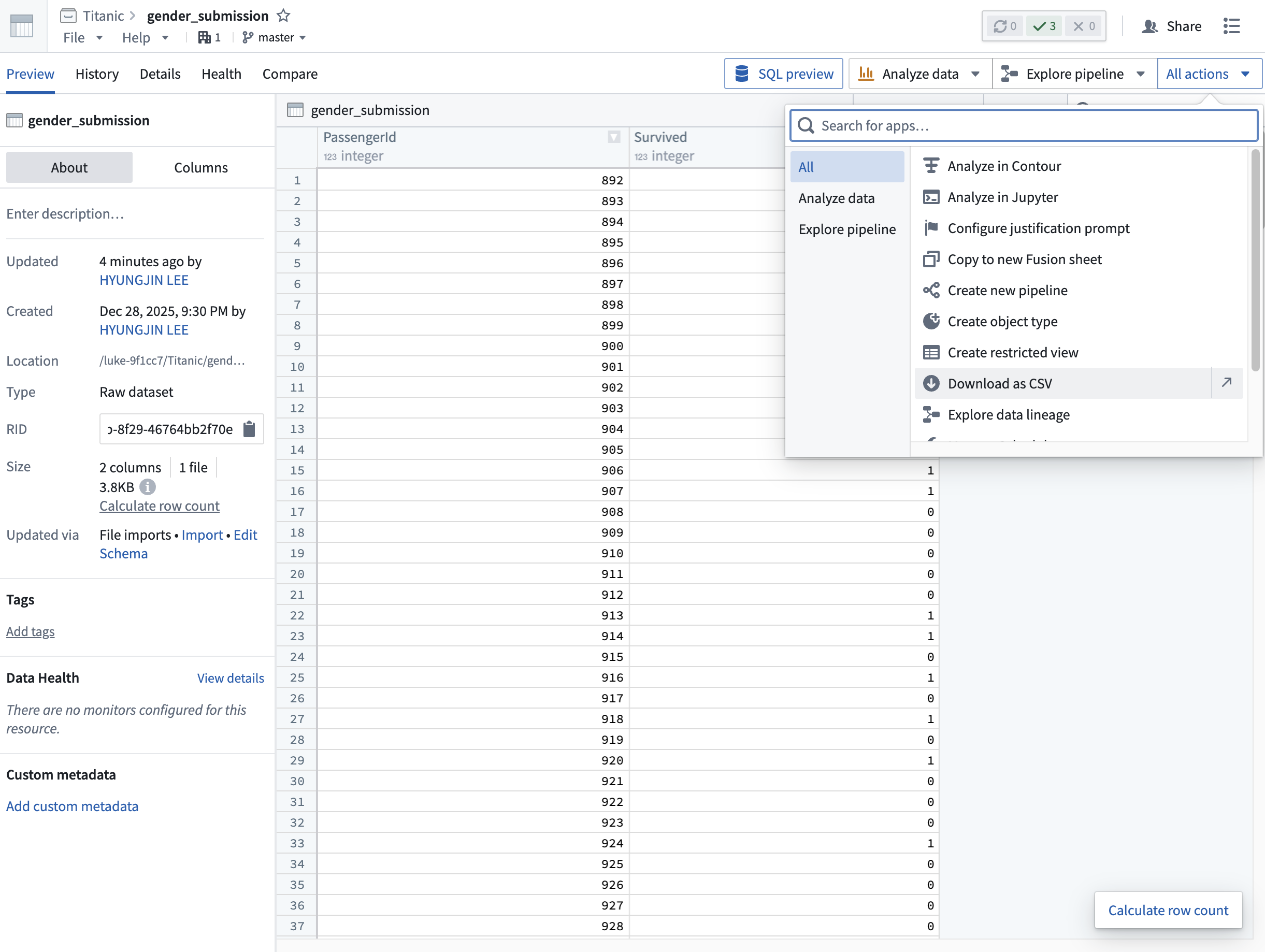Click Calculate row count link in sidebar
Screen dimensions: 1265x952
coord(159,506)
